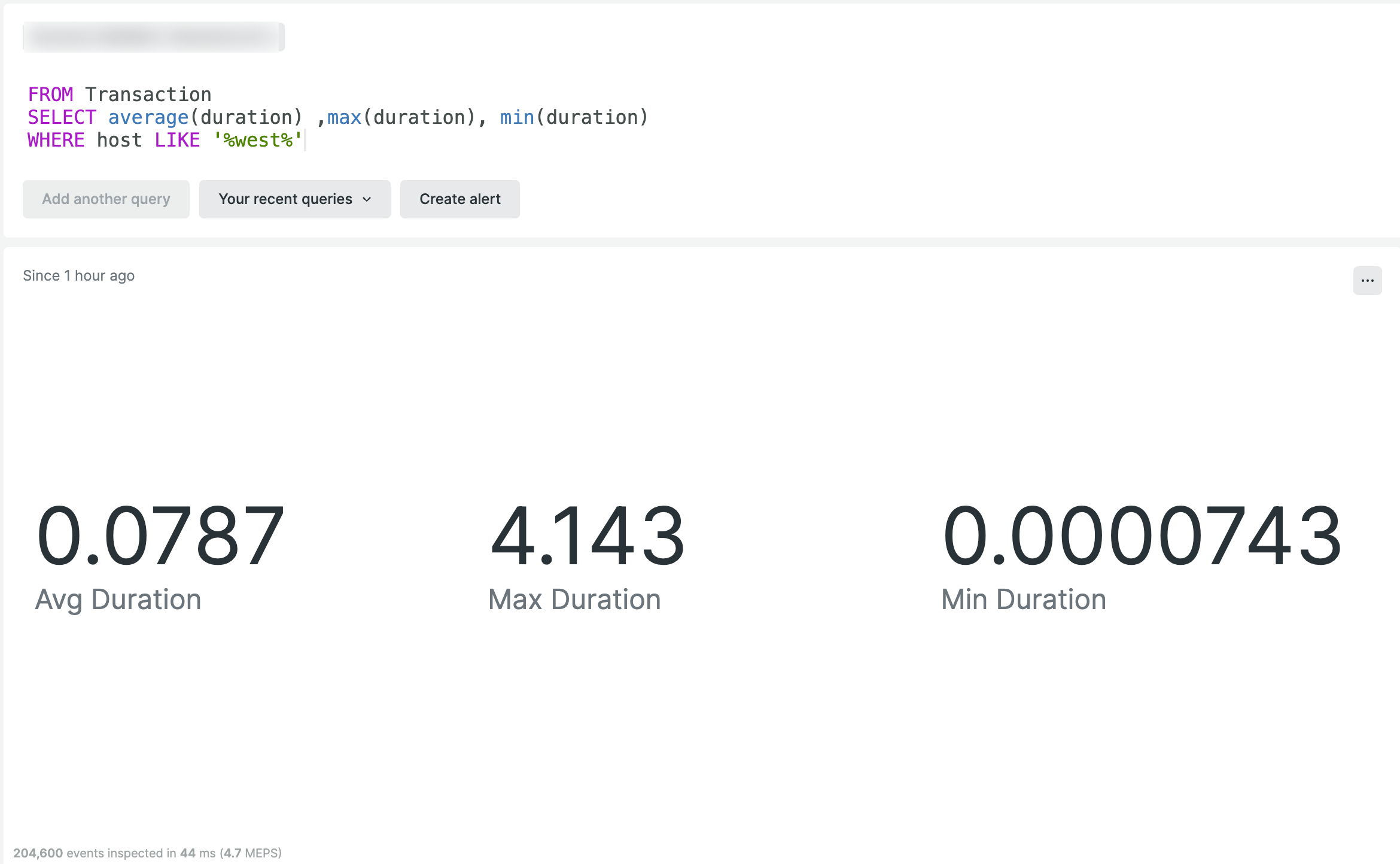Viewport: 1400px width, 864px height.
Task: Click the Since 1 hour ago text
Action: [x=78, y=276]
